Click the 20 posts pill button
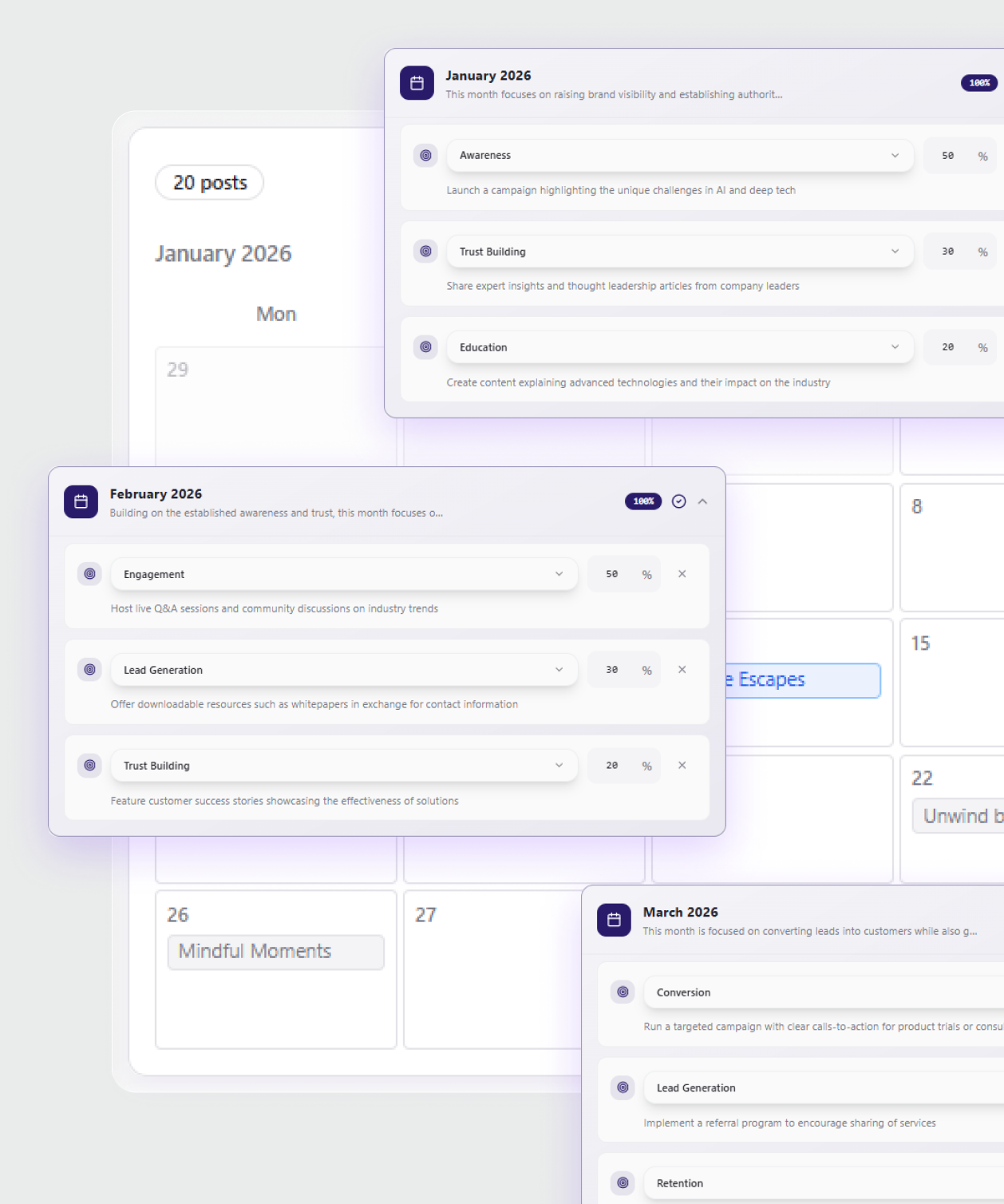 click(210, 183)
